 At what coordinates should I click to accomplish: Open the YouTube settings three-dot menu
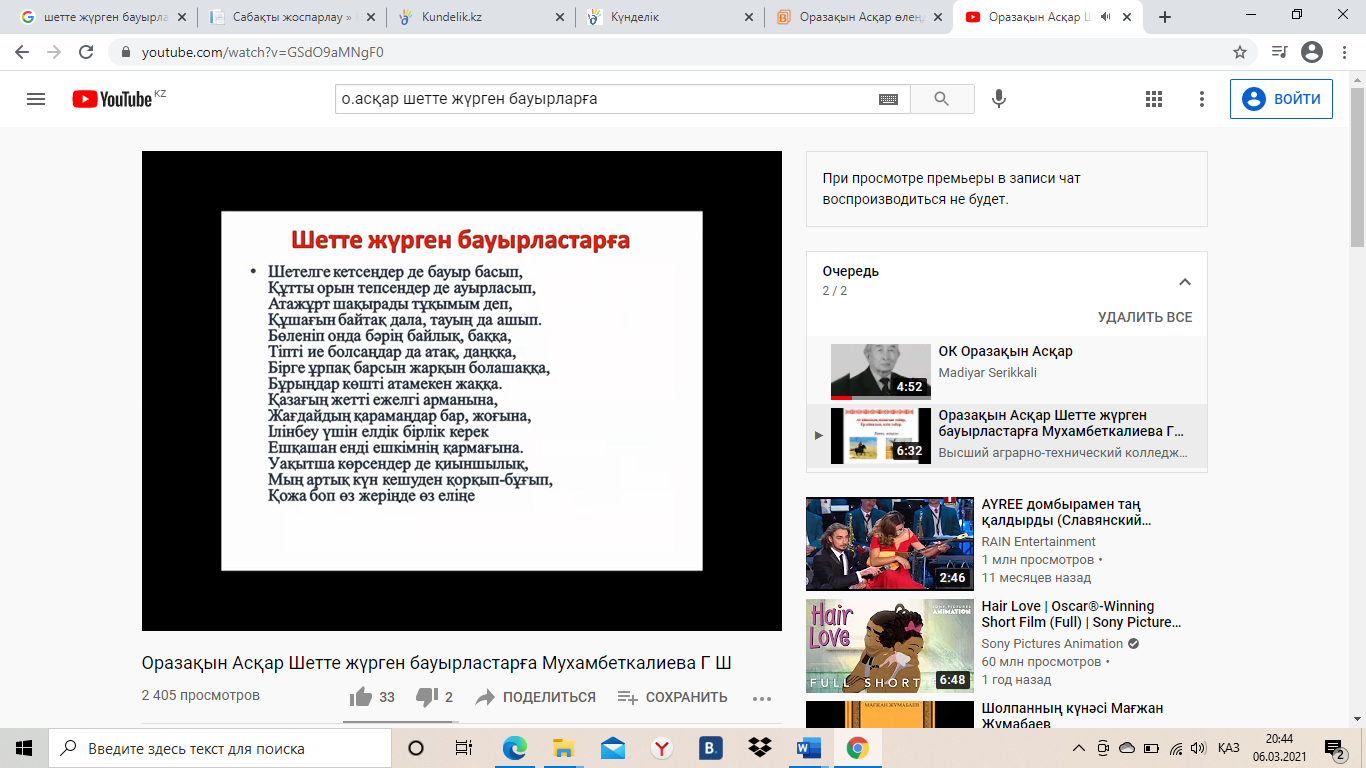pos(1202,99)
